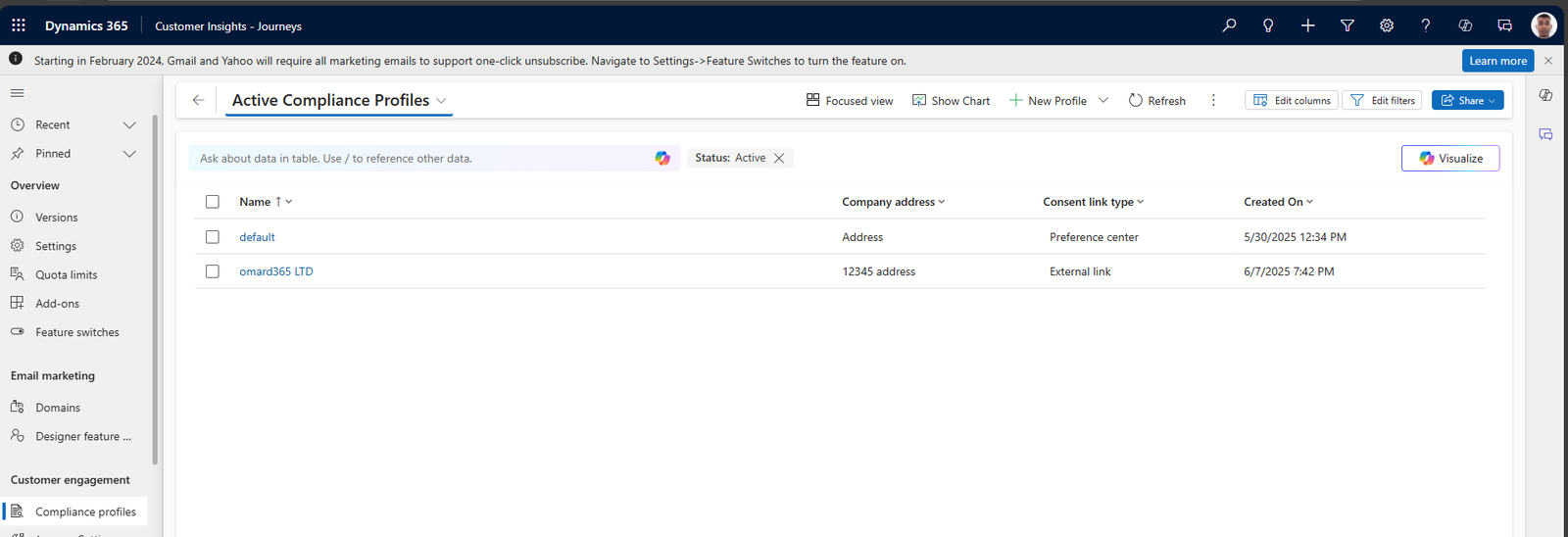Open the chat icon in top header
Screen dimensions: 1568x537
(1504, 25)
